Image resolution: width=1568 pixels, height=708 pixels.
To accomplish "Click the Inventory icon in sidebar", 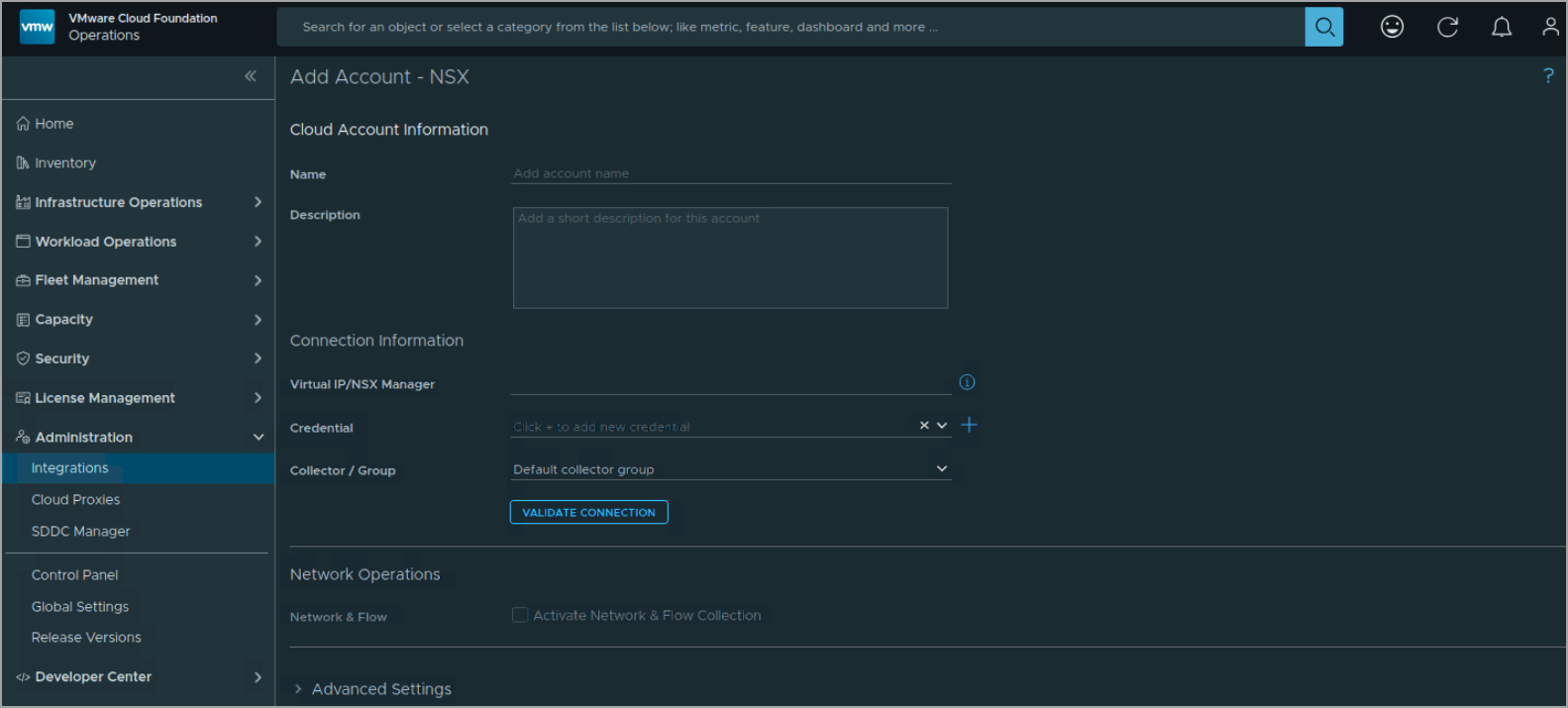I will click(x=23, y=162).
